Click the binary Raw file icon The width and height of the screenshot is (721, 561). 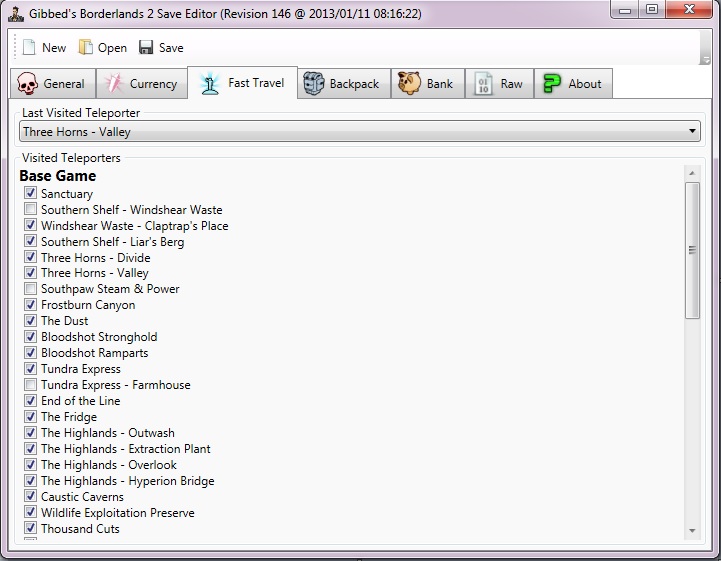(x=483, y=84)
